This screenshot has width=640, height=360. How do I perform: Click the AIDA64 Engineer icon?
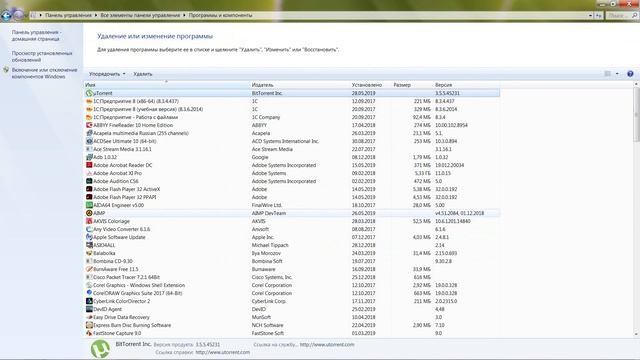pyautogui.click(x=89, y=205)
